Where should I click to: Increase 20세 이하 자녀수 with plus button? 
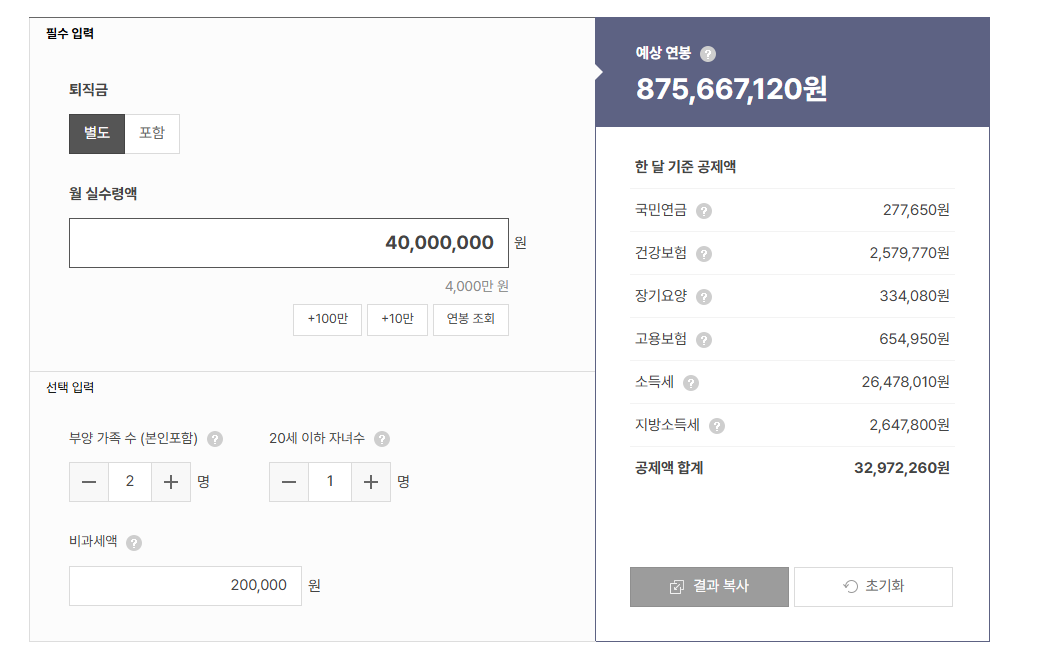(371, 482)
